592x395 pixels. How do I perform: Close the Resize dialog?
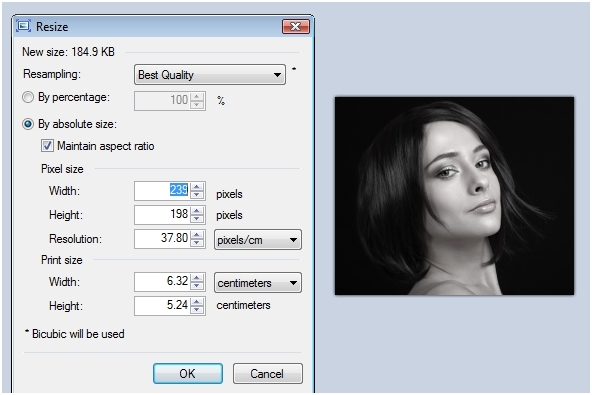point(296,26)
